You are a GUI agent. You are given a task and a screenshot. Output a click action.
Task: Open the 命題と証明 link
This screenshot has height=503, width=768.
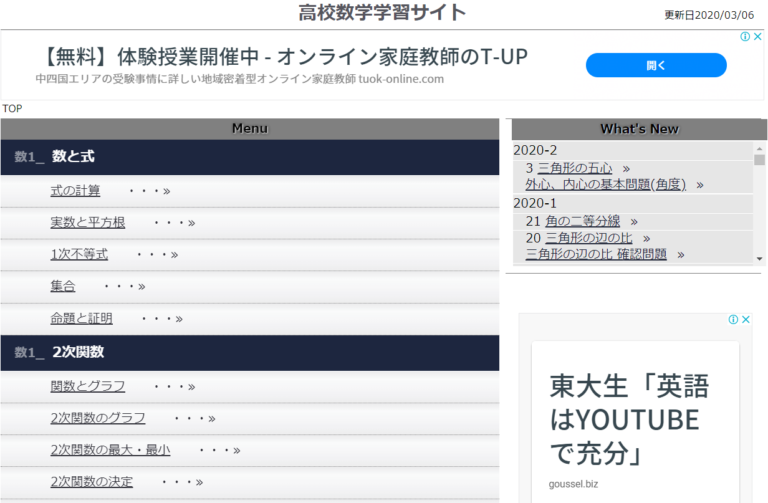tap(81, 318)
